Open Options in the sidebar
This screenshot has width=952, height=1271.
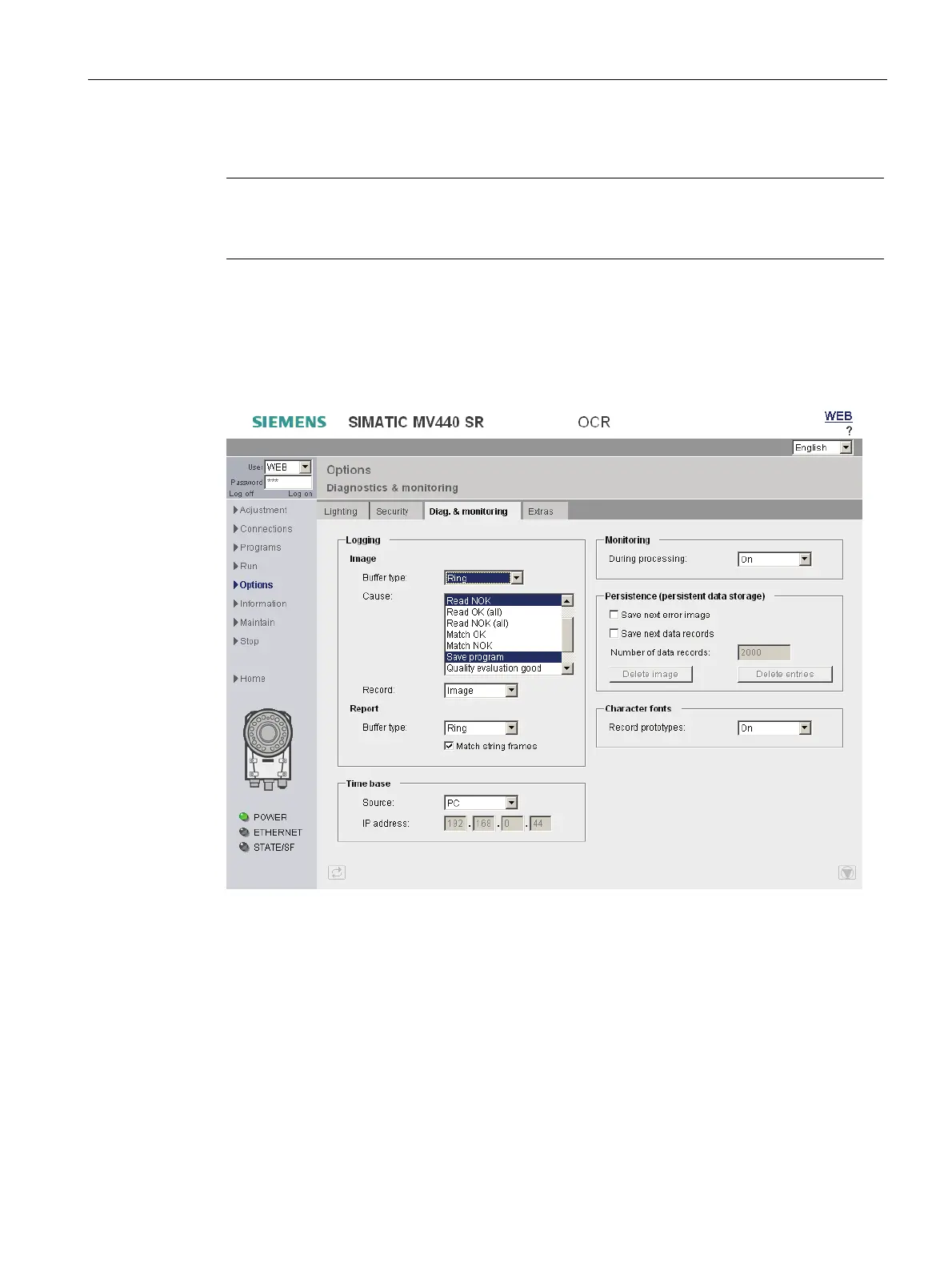point(253,585)
